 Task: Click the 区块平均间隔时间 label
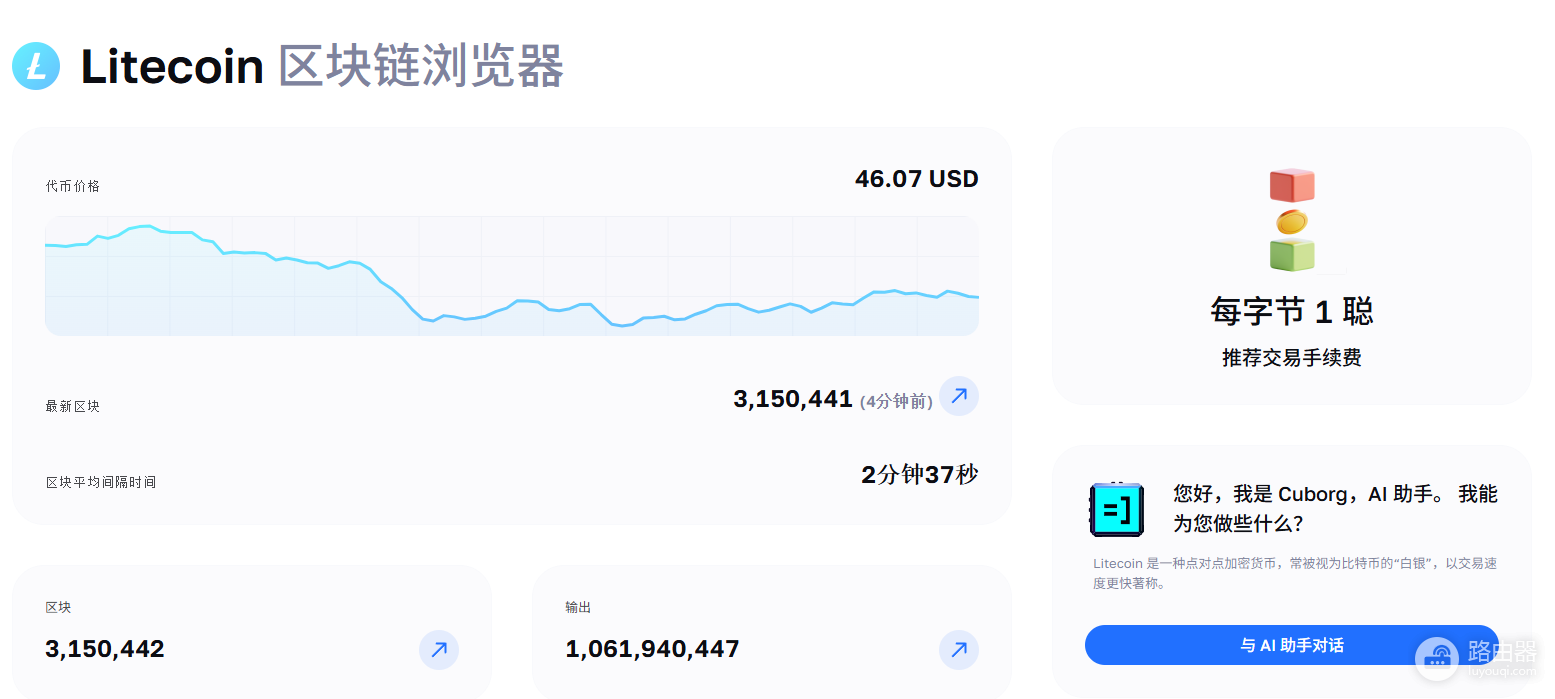101,482
